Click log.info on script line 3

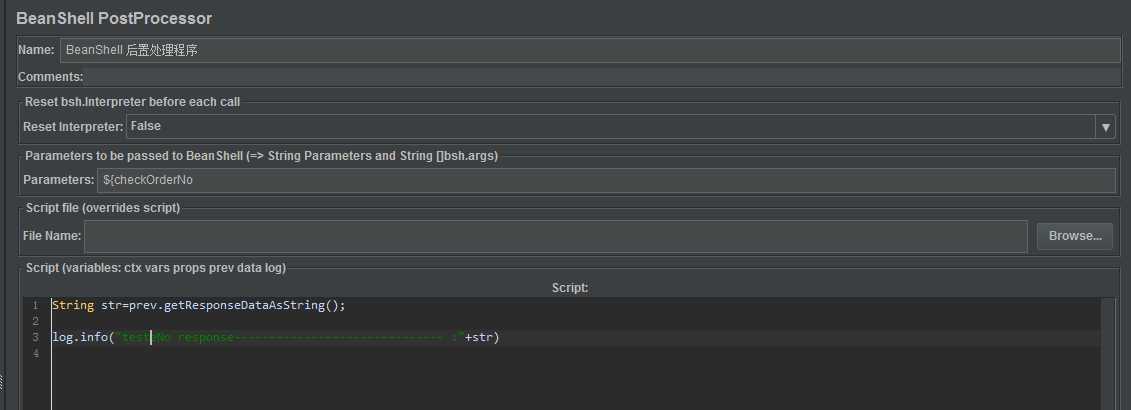[82, 337]
